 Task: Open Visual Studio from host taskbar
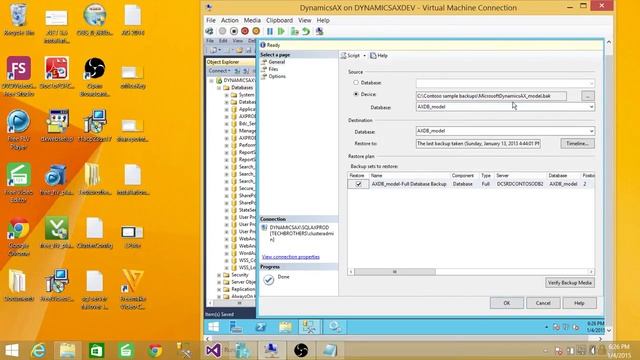pos(213,350)
